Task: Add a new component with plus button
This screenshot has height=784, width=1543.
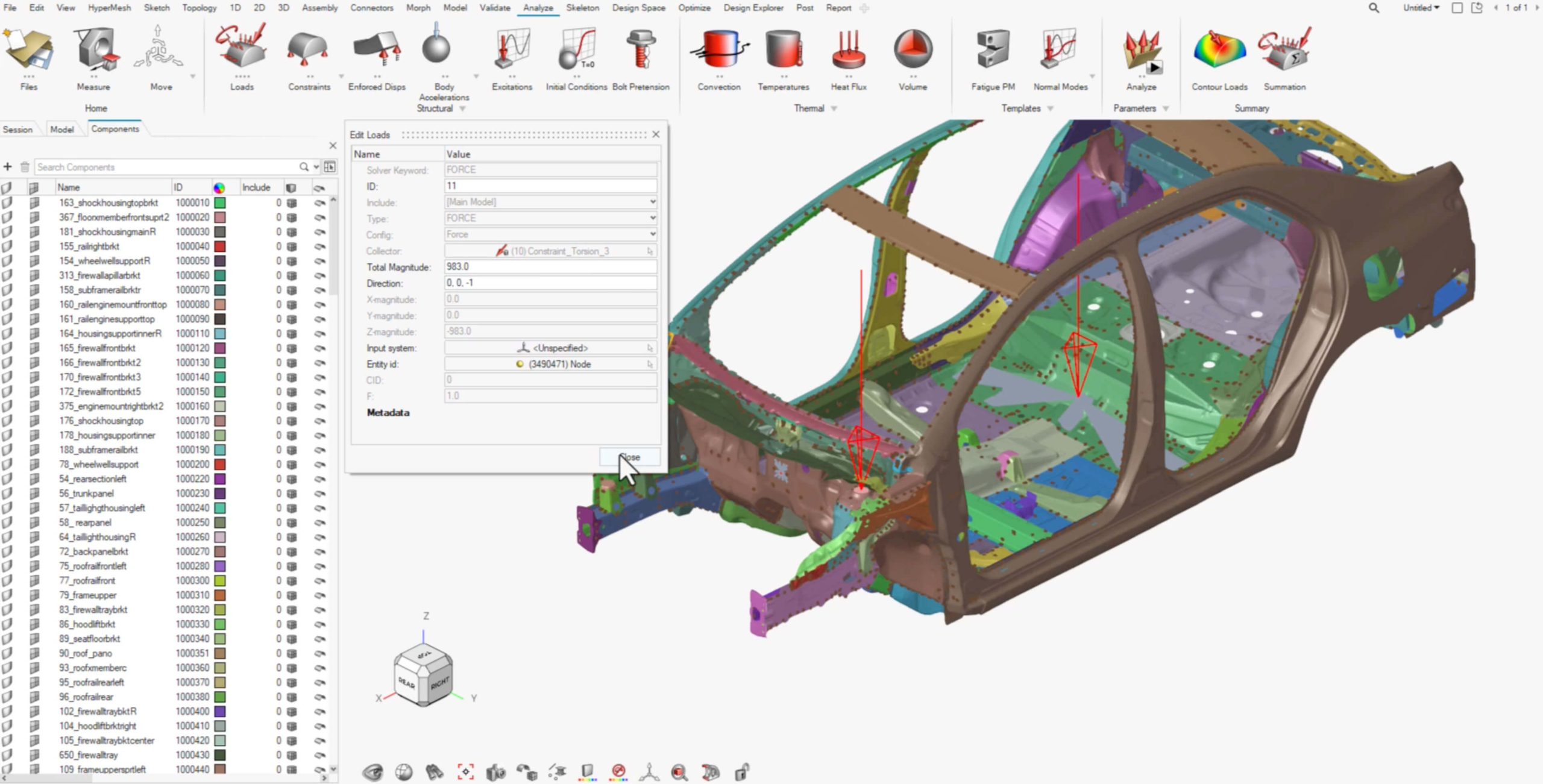Action: point(8,167)
